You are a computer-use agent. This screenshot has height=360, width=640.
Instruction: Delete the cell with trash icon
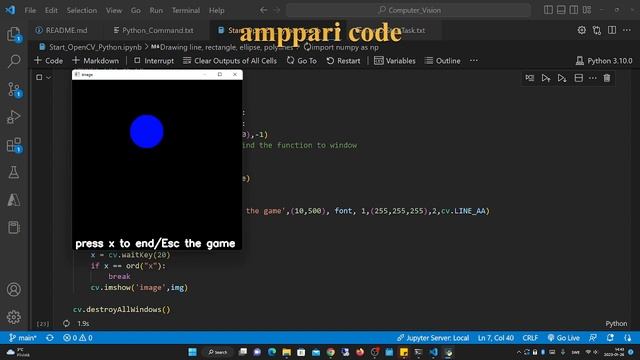tap(607, 78)
